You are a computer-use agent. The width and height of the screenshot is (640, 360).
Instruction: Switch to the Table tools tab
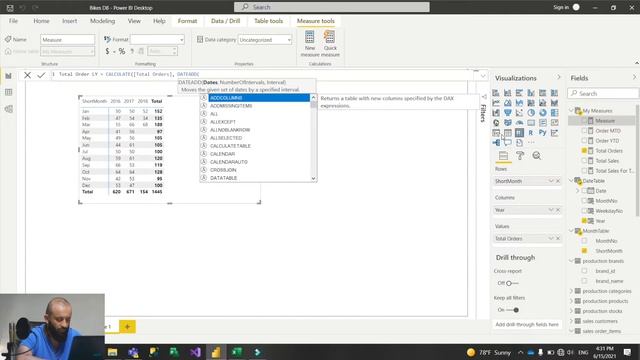(x=268, y=21)
